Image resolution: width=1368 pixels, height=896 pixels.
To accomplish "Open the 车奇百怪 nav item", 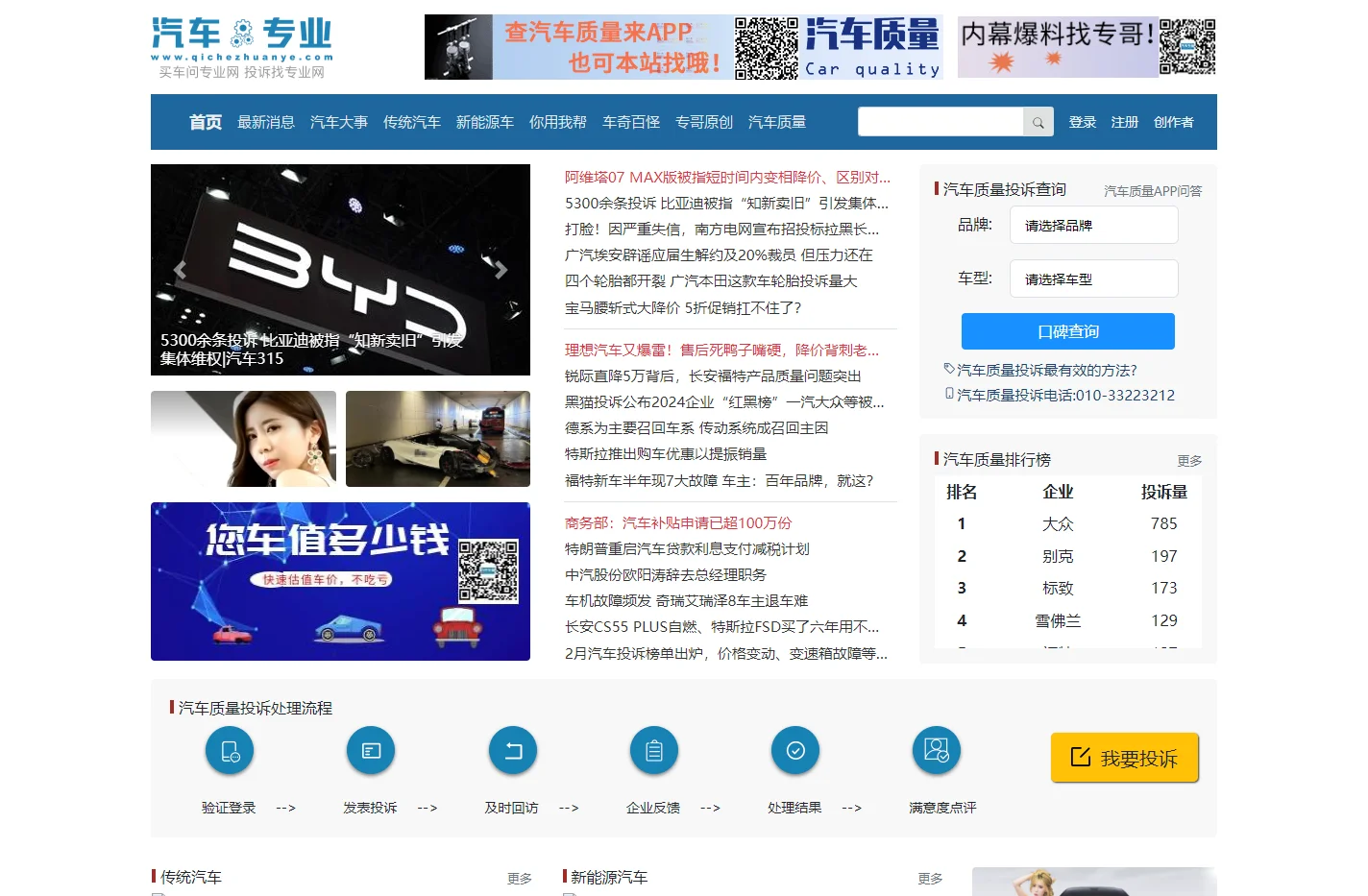I will coord(631,122).
